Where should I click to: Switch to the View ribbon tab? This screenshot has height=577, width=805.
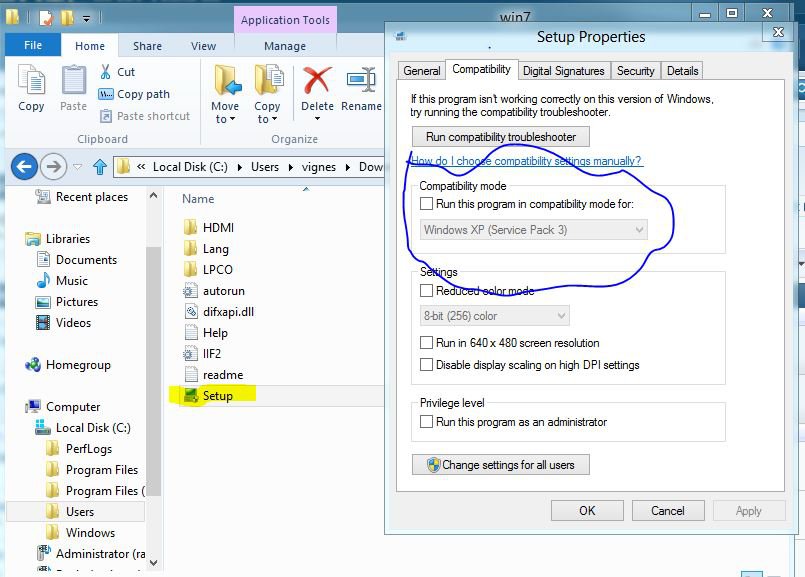point(203,46)
